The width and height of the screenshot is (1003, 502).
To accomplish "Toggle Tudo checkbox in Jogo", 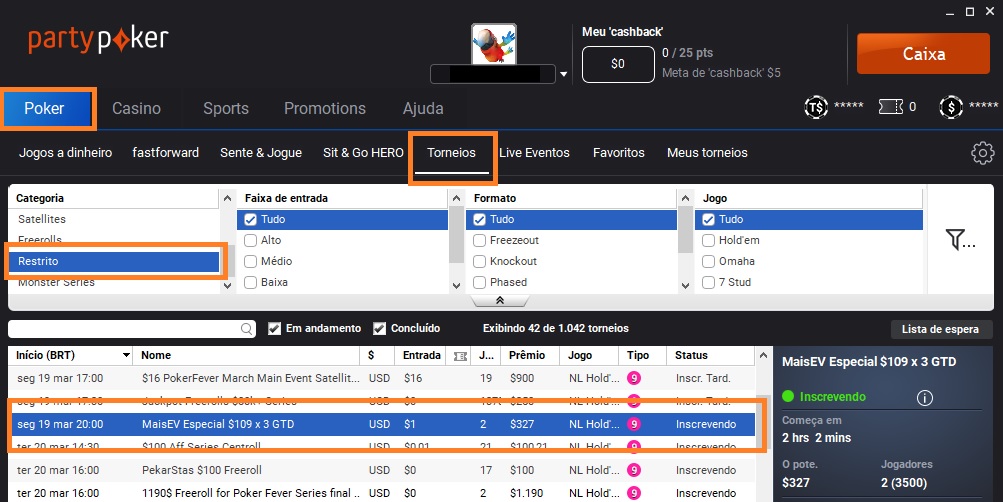I will 708,219.
